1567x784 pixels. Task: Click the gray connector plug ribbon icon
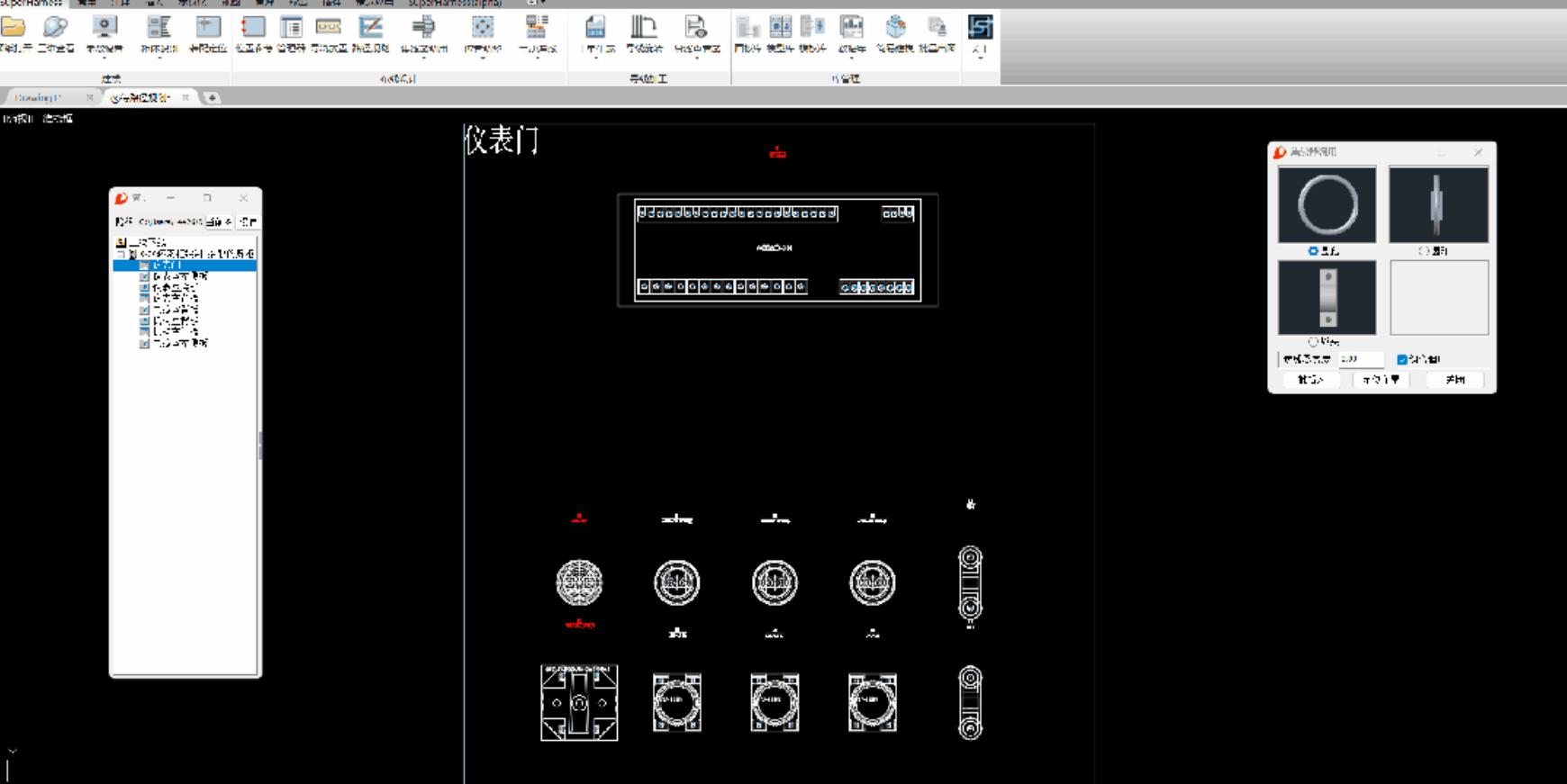pyautogui.click(x=422, y=28)
